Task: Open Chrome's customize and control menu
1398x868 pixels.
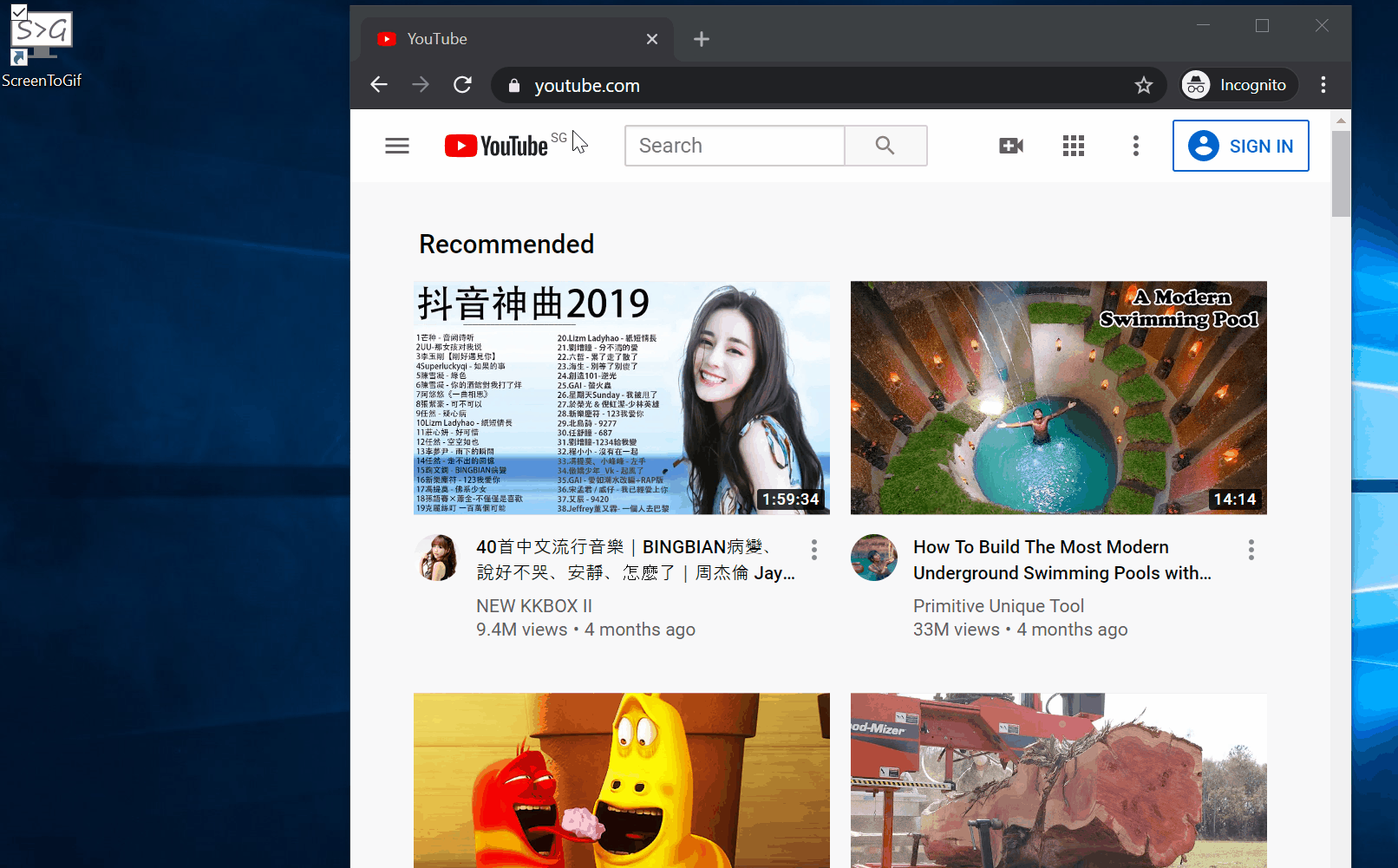Action: coord(1323,85)
